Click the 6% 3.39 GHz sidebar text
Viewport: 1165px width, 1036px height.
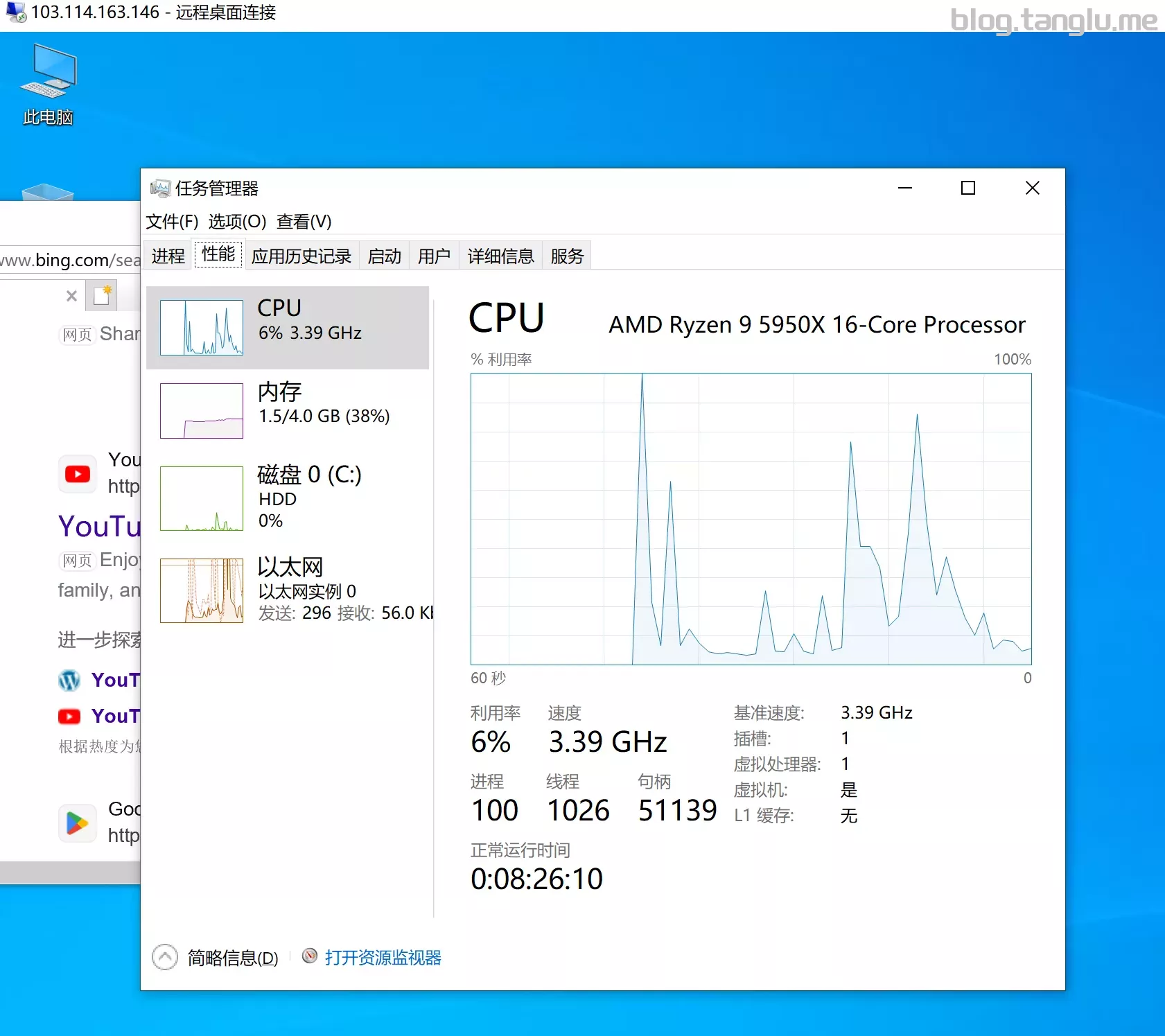click(310, 333)
